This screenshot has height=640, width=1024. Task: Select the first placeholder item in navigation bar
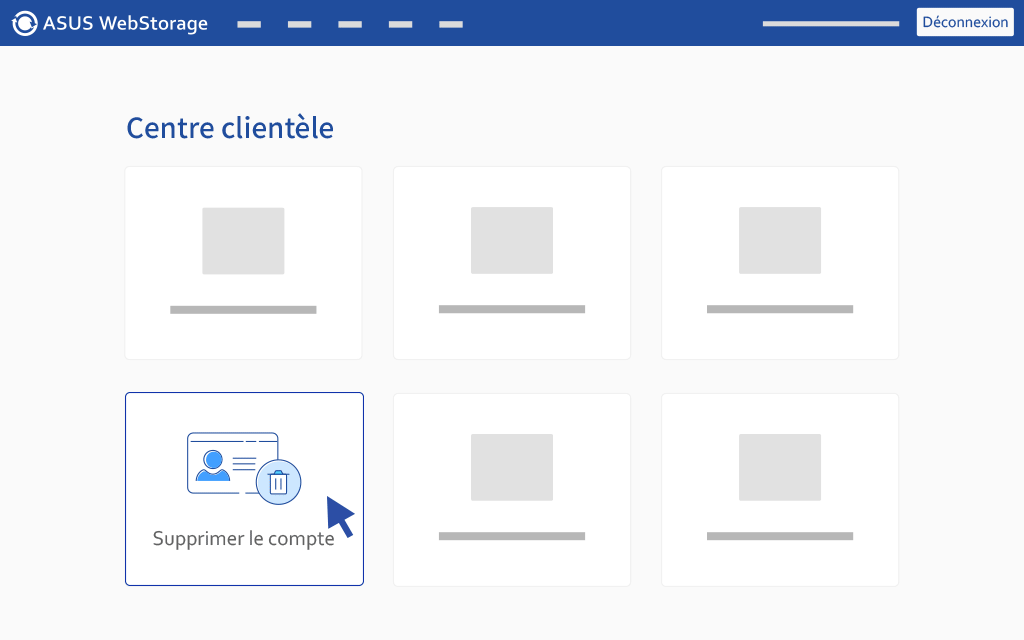(249, 24)
